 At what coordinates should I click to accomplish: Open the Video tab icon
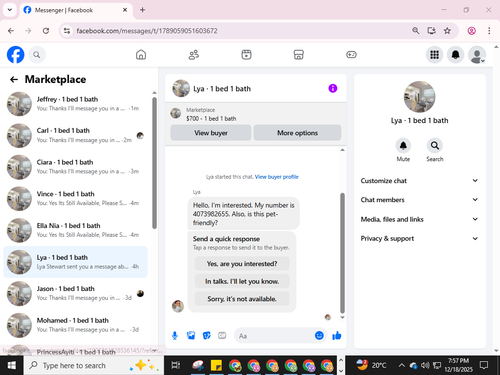click(x=246, y=55)
